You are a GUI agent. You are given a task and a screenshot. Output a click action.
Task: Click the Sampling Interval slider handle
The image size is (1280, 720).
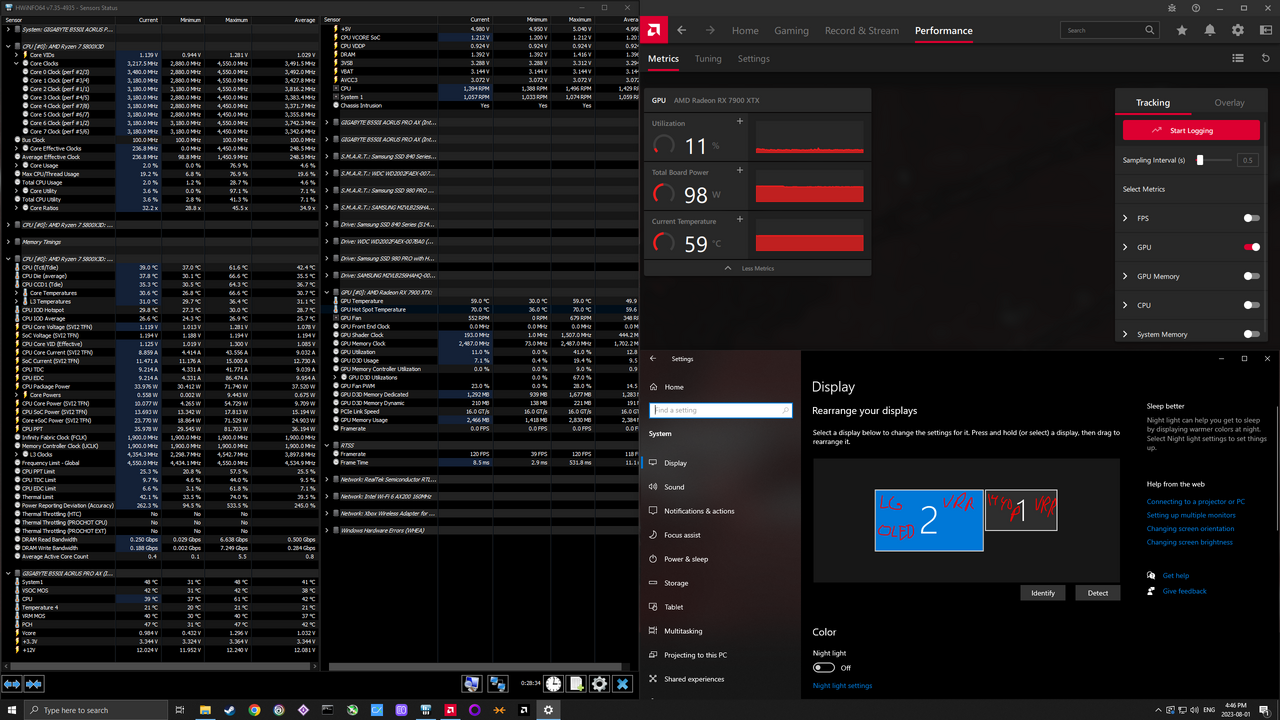point(1200,160)
